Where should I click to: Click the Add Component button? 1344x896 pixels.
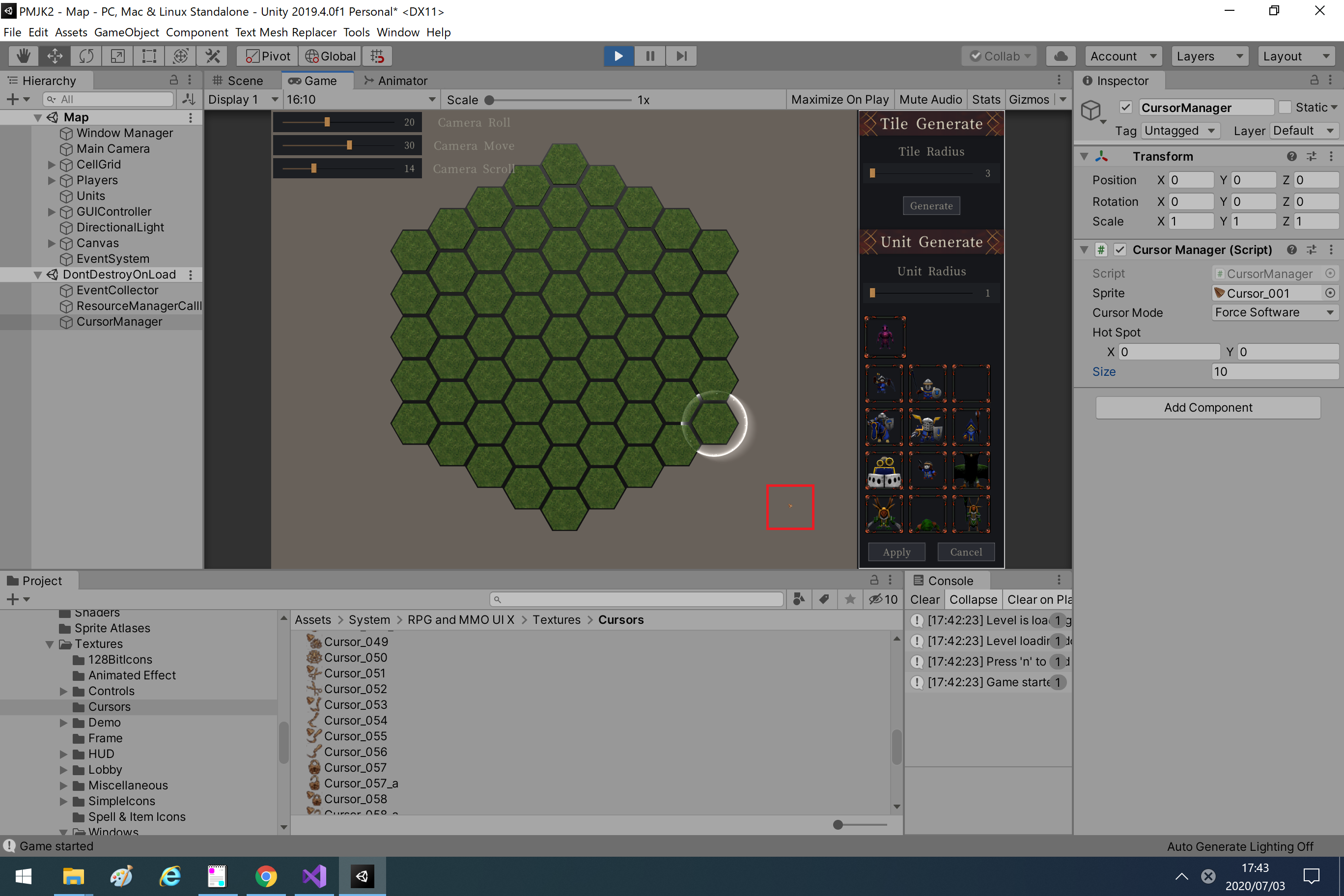[1207, 407]
